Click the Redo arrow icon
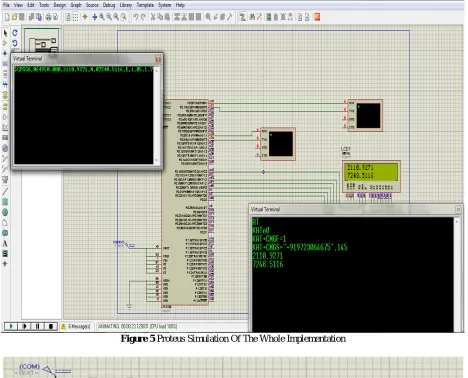Screen dimensions: 468x378 click(x=143, y=17)
